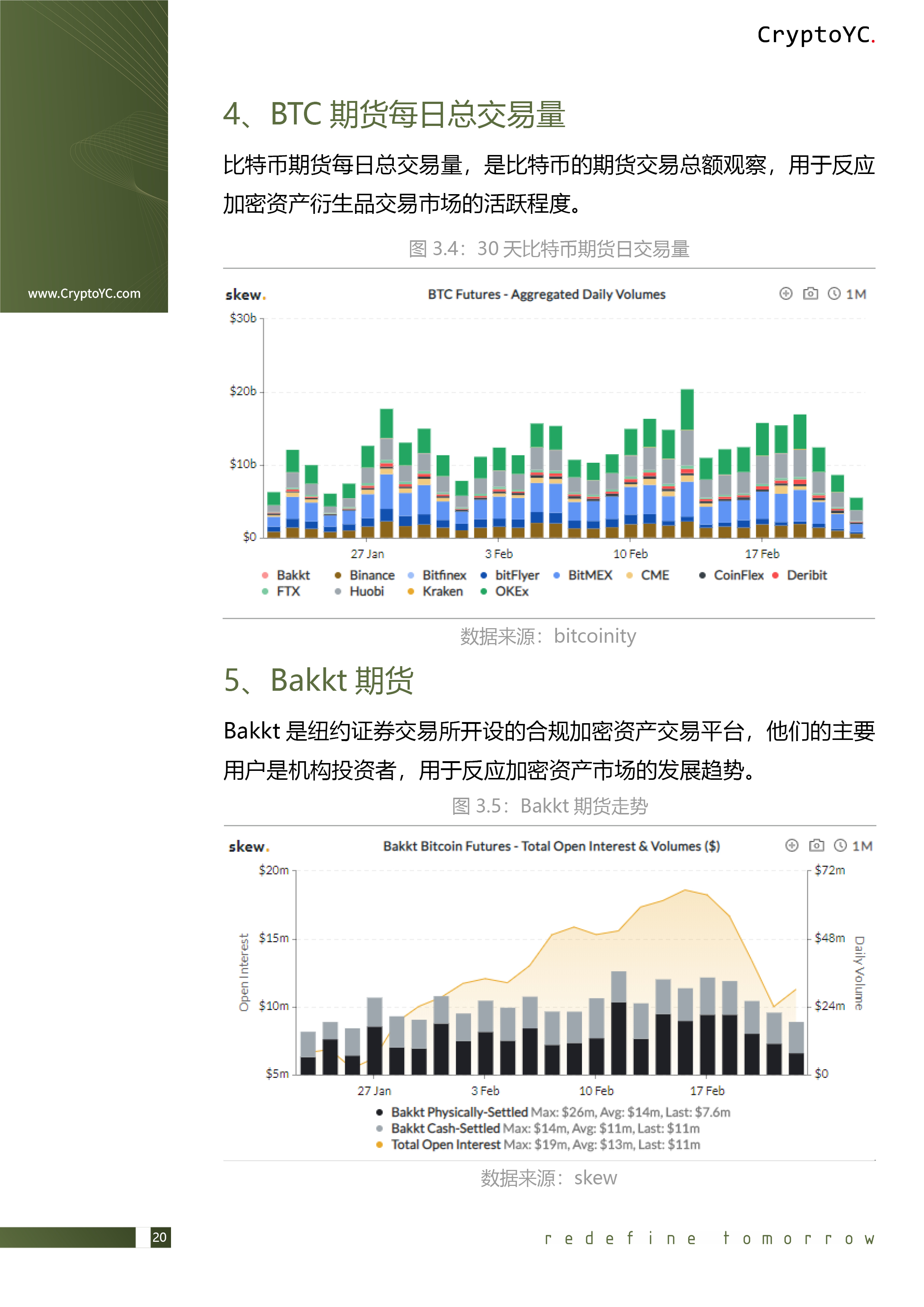
Task: Click the zoom plus icon on BTC Futures chart
Action: (786, 294)
